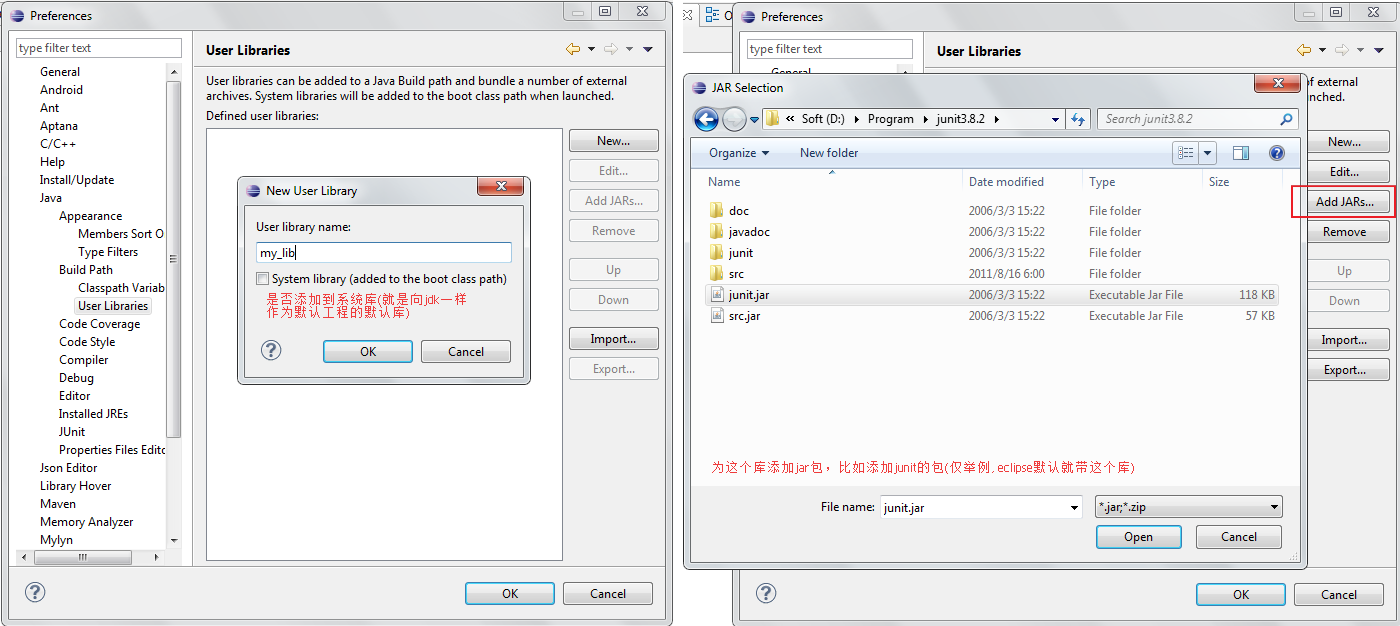This screenshot has width=1400, height=626.
Task: Open view options dropdown arrow in JAR Selection
Action: coord(1207,153)
